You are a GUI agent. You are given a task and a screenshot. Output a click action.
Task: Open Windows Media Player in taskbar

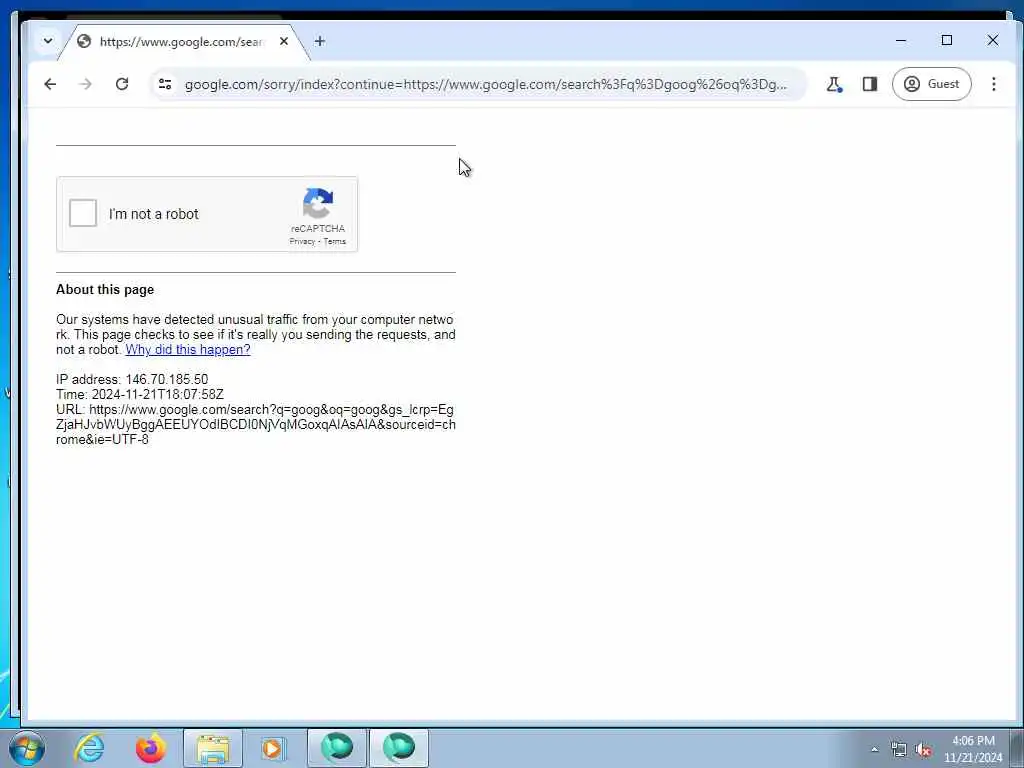tap(273, 748)
